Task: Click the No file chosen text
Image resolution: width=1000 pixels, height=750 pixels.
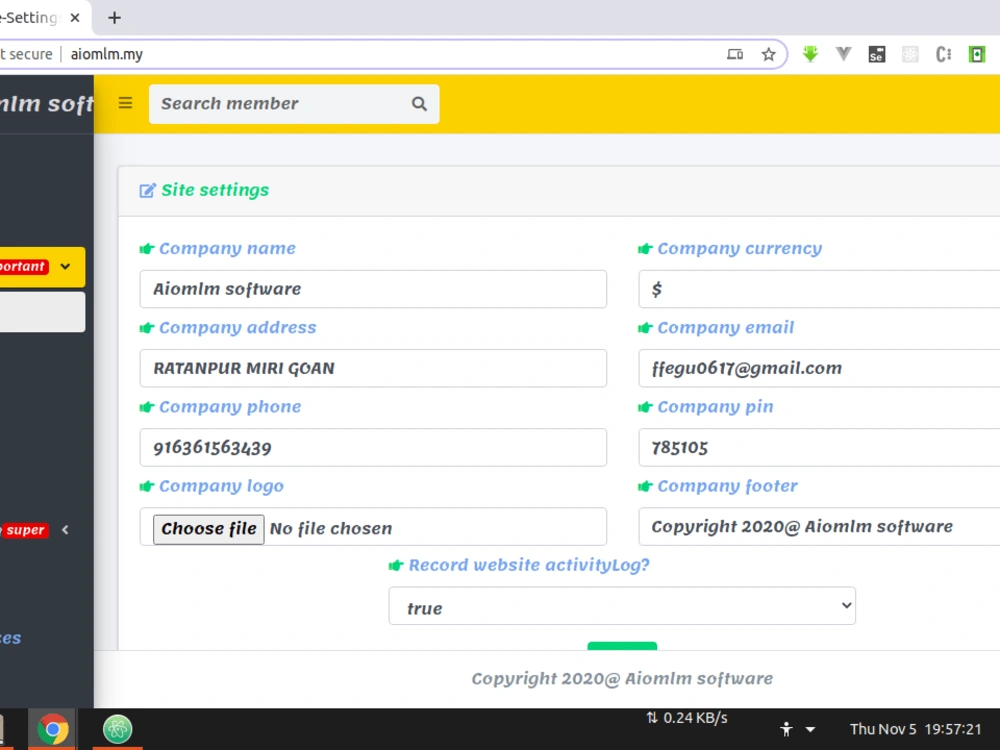Action: click(331, 529)
